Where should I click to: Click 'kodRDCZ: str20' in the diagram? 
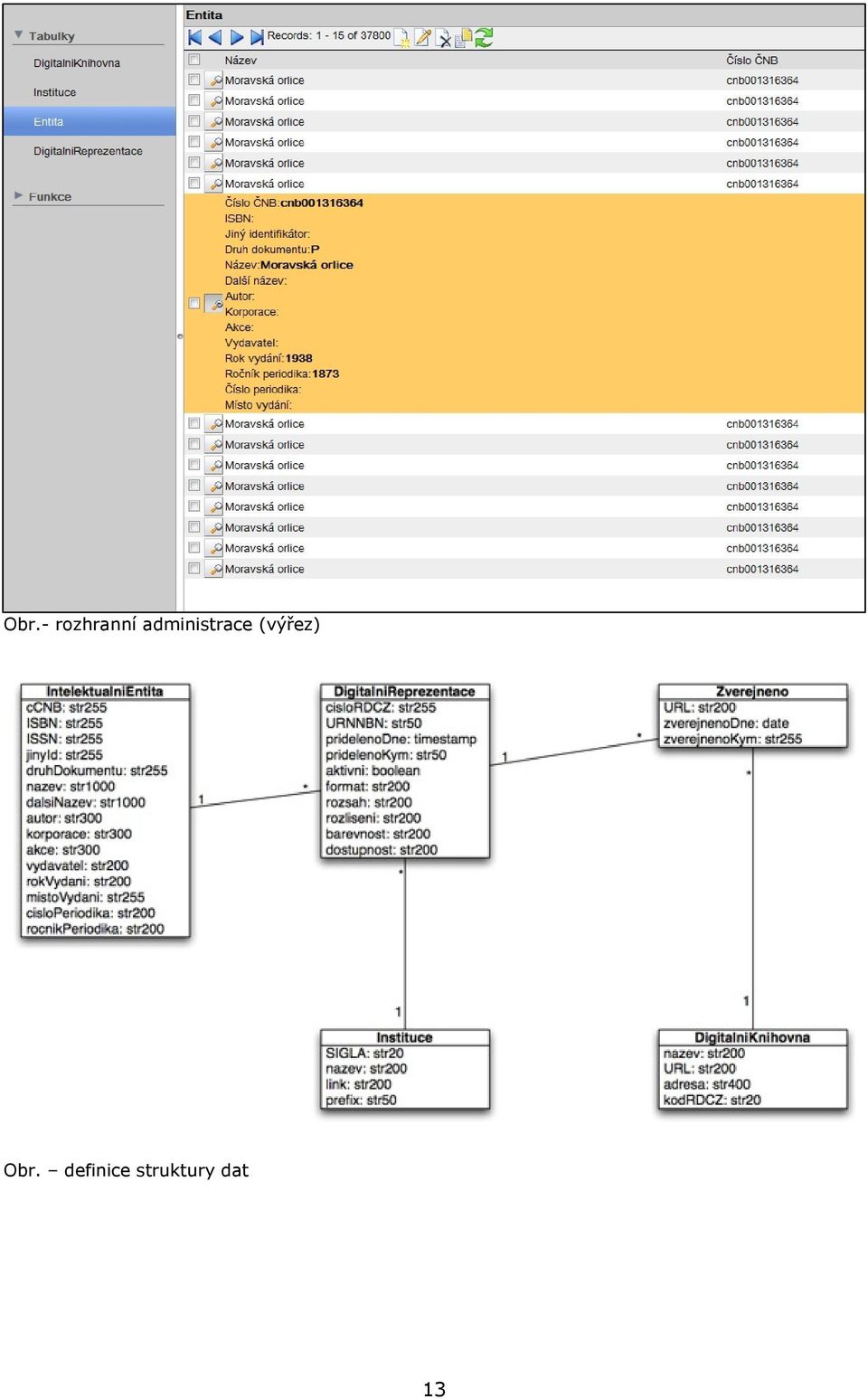point(712,1101)
